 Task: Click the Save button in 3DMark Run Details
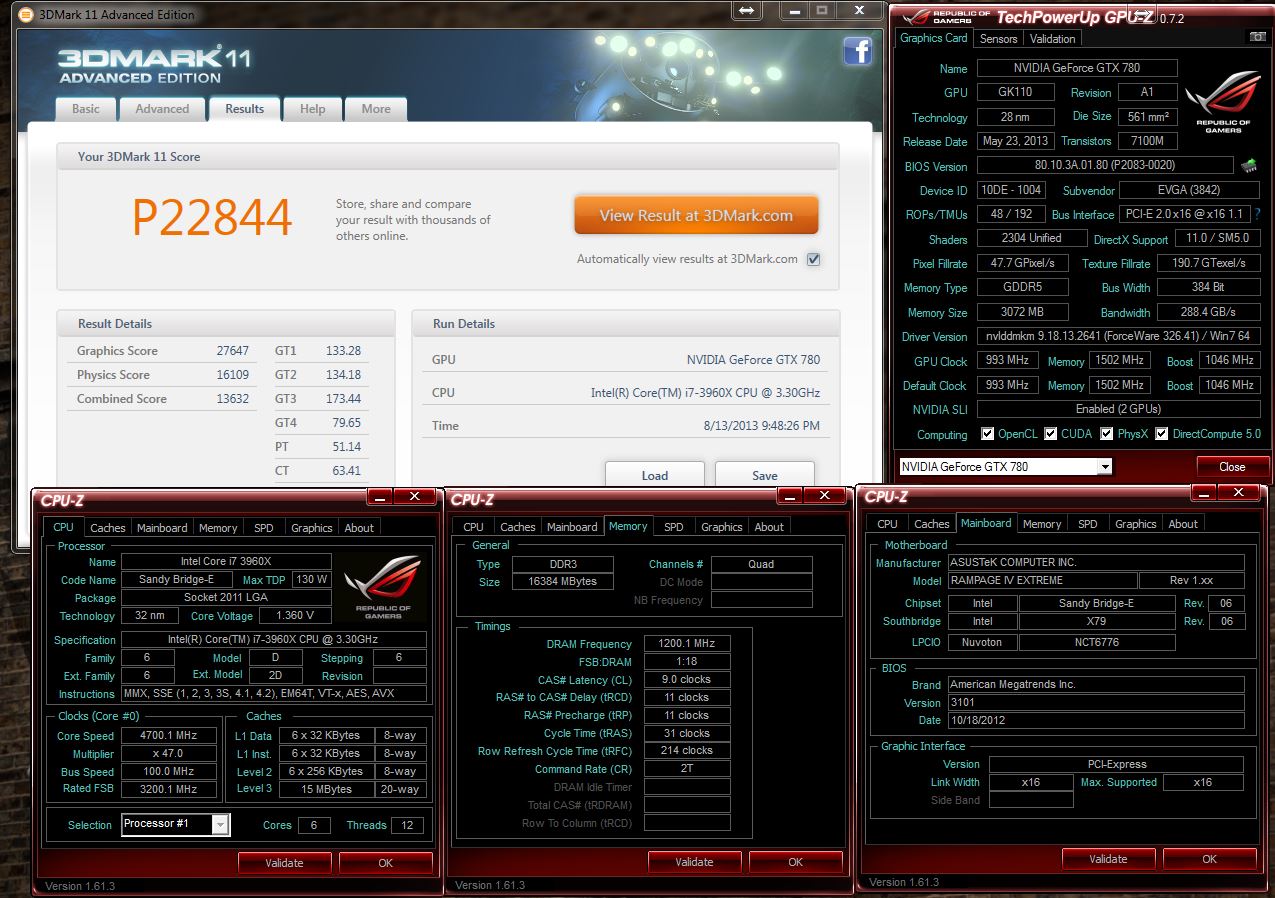click(x=765, y=475)
